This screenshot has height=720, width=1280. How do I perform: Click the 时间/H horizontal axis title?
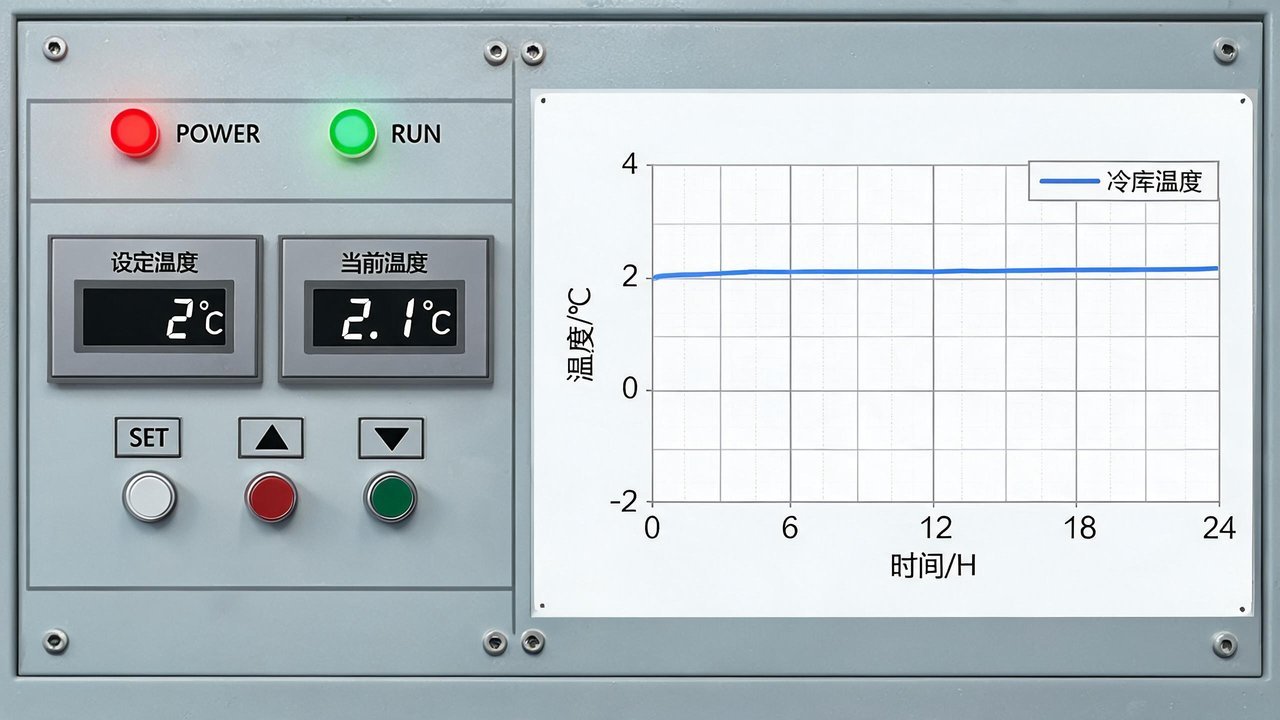[x=933, y=566]
